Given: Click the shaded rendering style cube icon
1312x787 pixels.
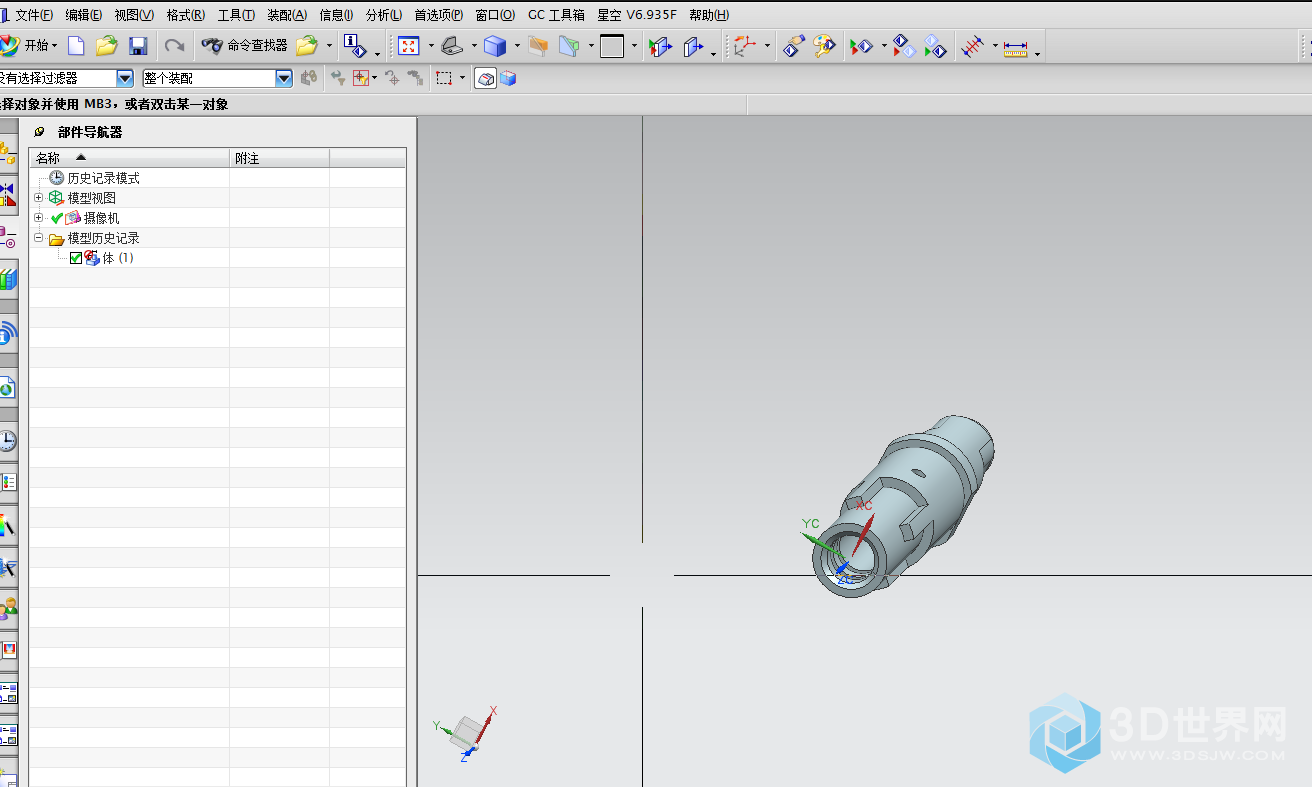Looking at the screenshot, I should coord(495,45).
